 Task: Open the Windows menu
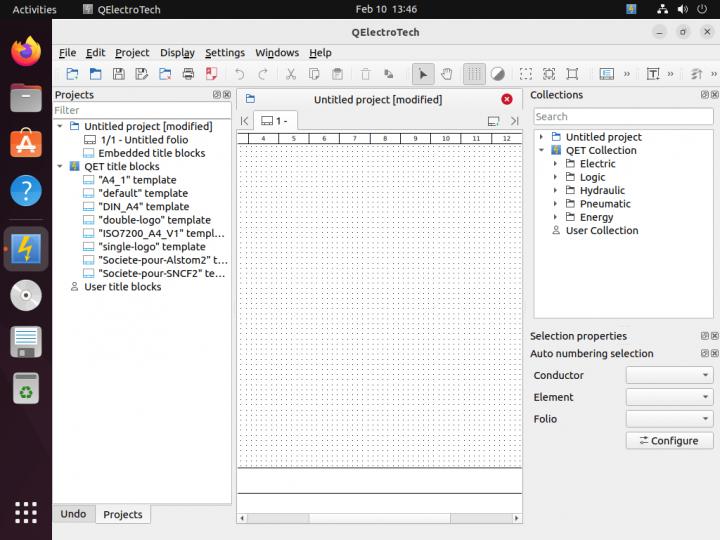[277, 53]
